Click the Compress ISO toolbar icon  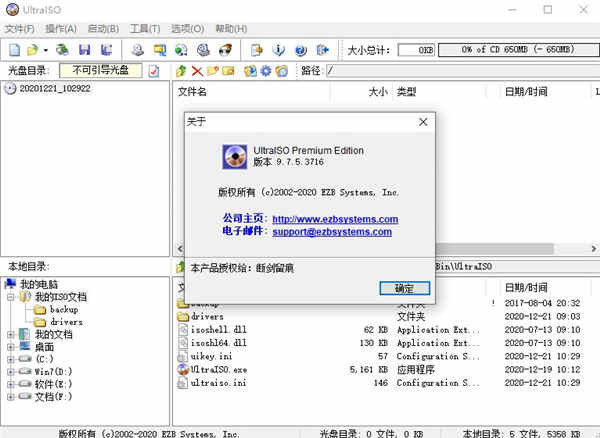(225, 50)
